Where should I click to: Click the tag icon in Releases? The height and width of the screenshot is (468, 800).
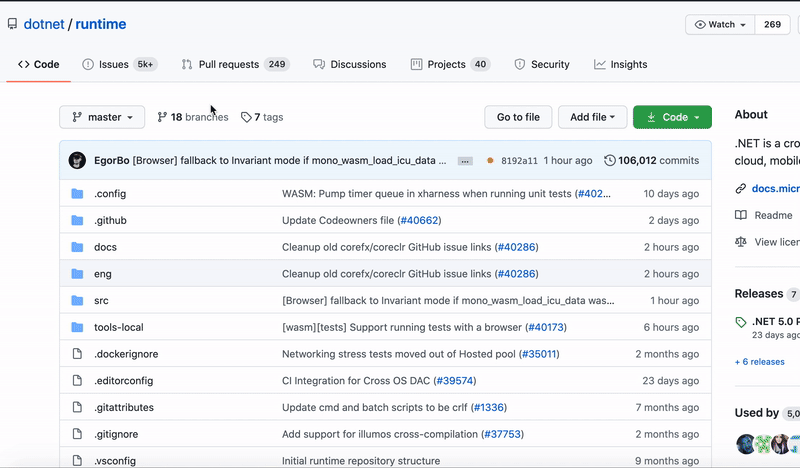[741, 322]
